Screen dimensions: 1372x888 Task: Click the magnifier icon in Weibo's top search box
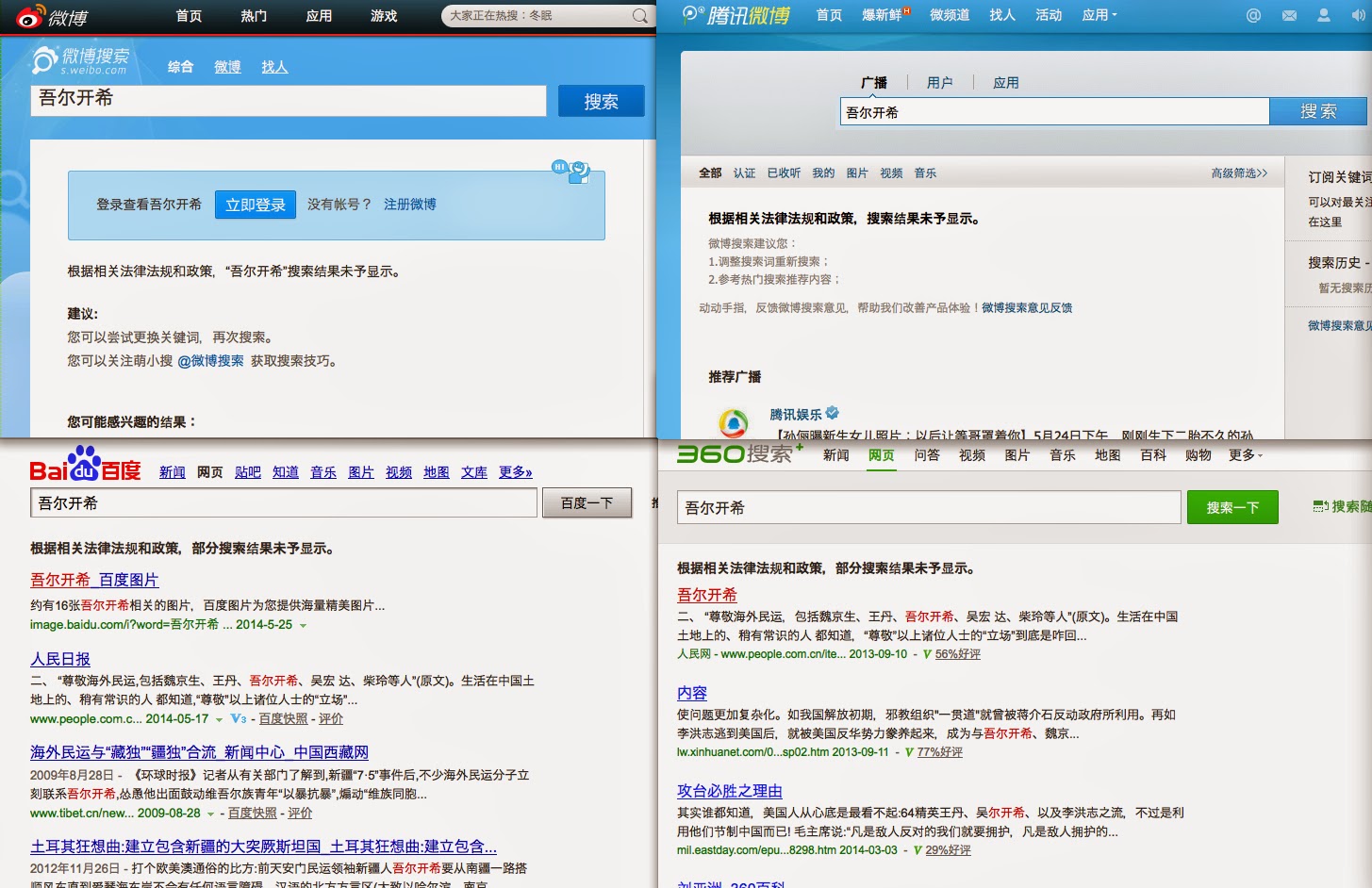pos(640,16)
